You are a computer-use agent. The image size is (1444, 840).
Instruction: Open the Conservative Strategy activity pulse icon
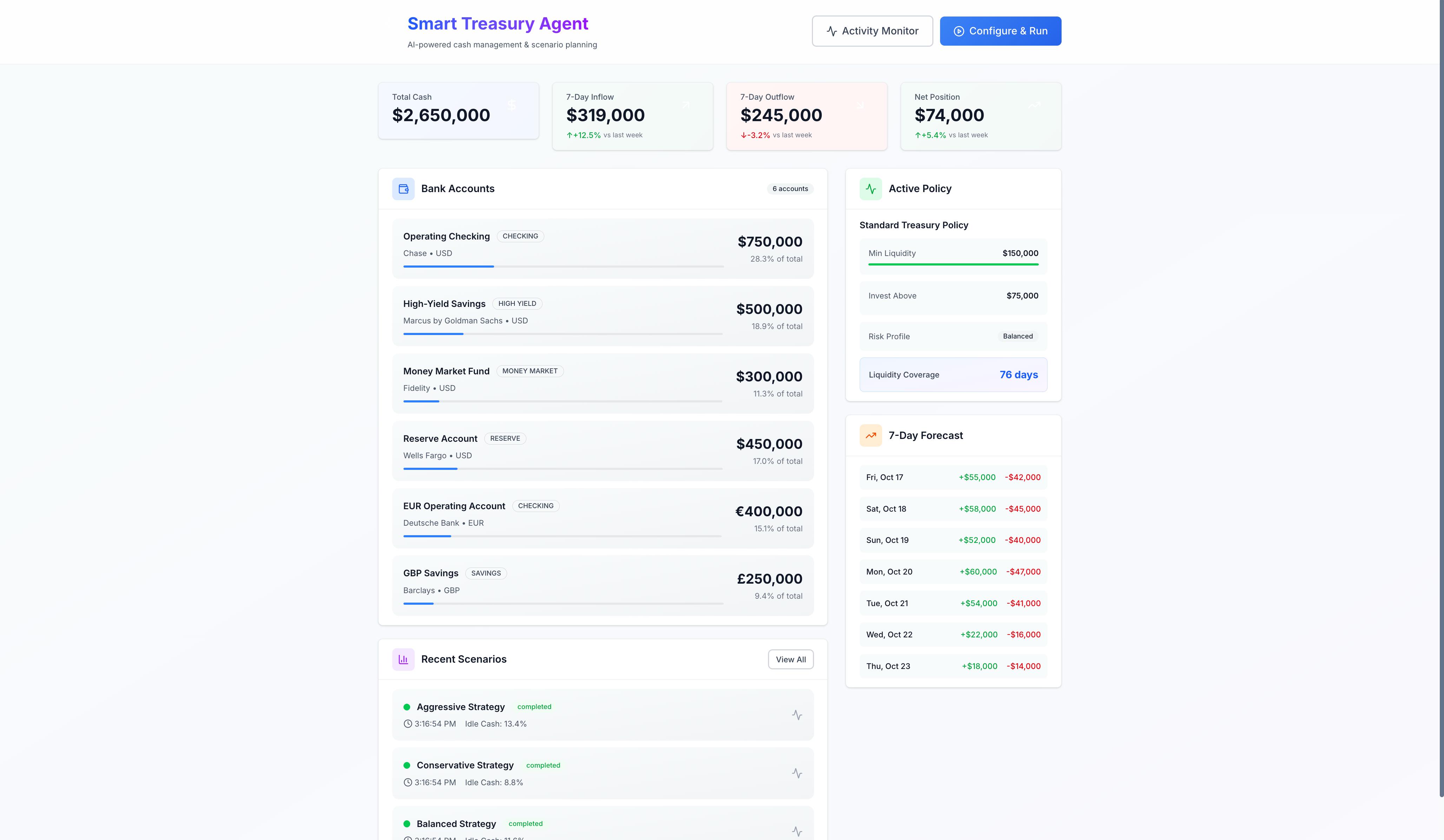pyautogui.click(x=796, y=773)
